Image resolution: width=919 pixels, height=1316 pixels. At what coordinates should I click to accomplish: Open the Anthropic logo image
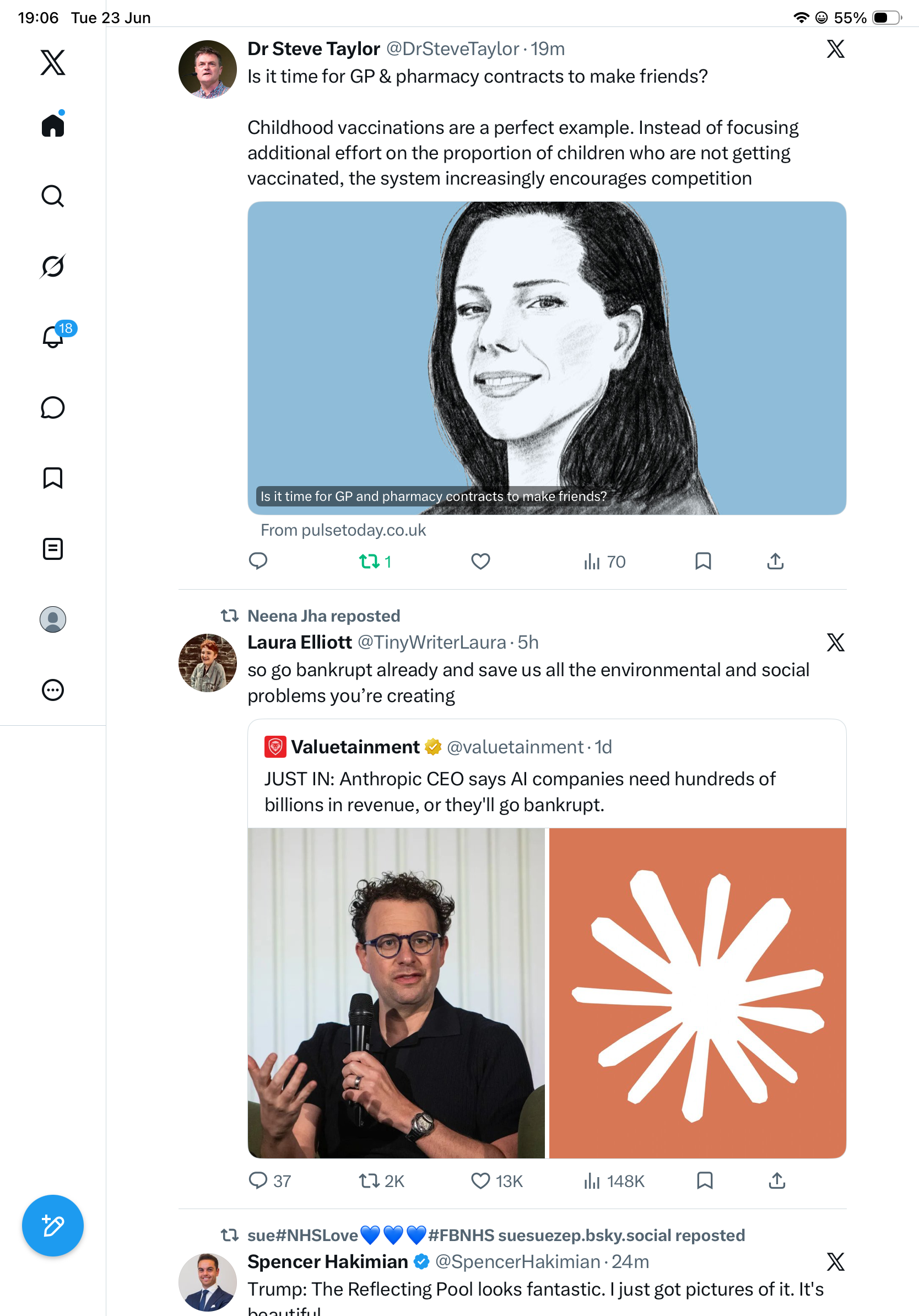tap(698, 993)
